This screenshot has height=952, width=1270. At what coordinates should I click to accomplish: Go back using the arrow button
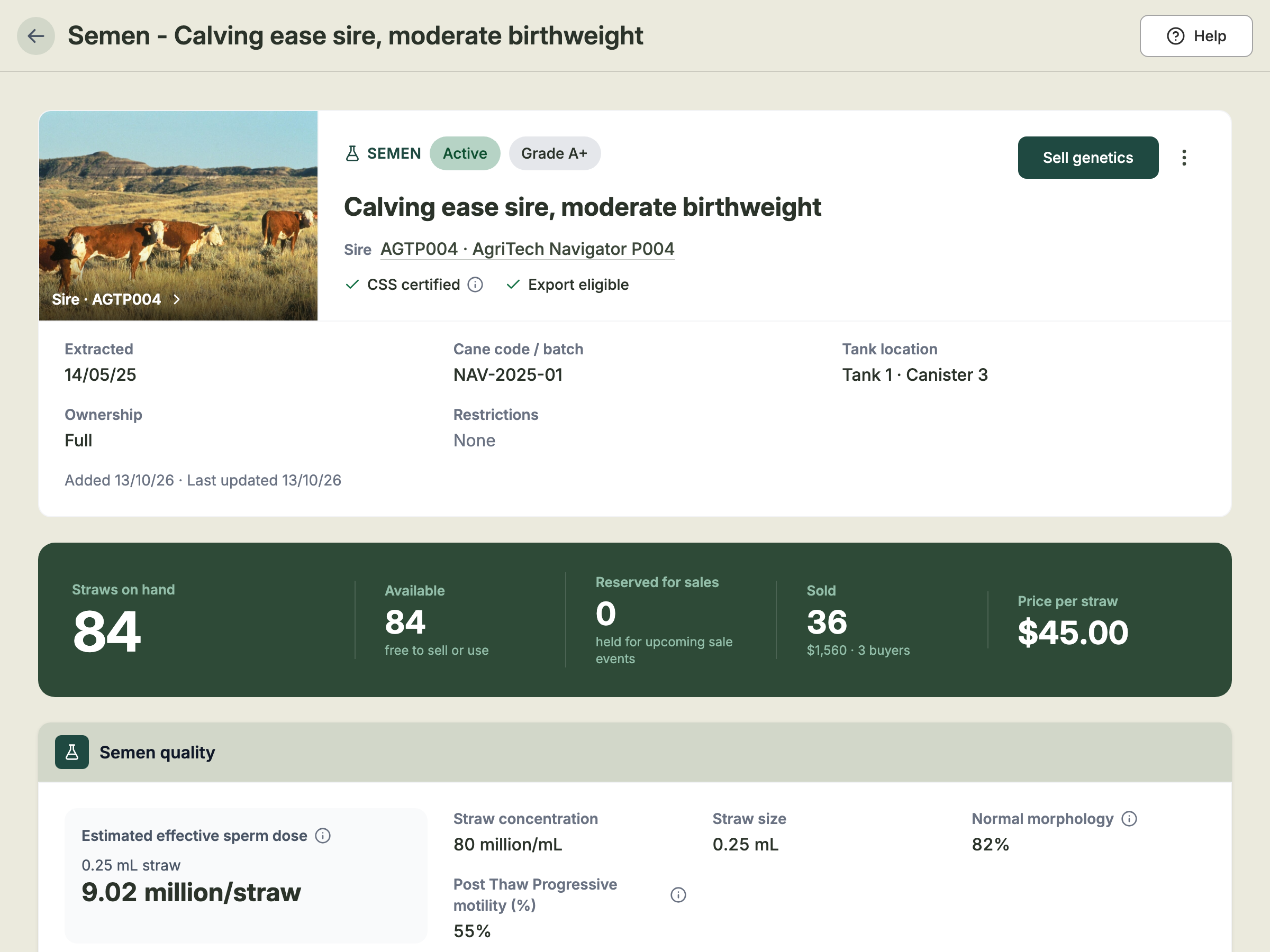click(35, 36)
